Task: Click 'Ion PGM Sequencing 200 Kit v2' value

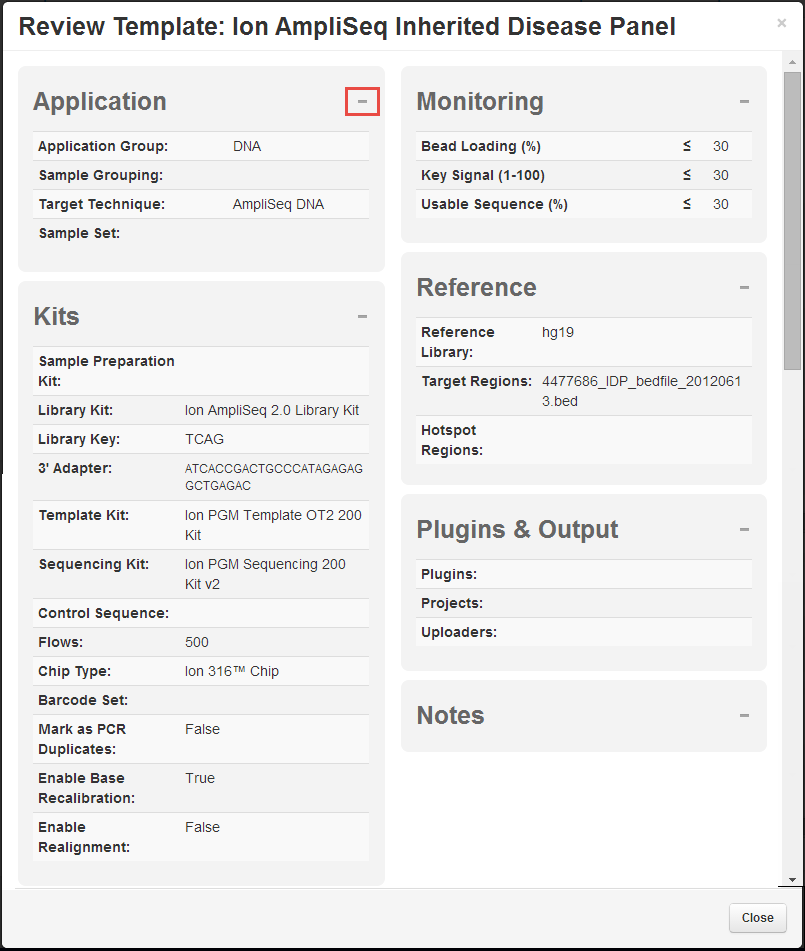Action: point(265,574)
